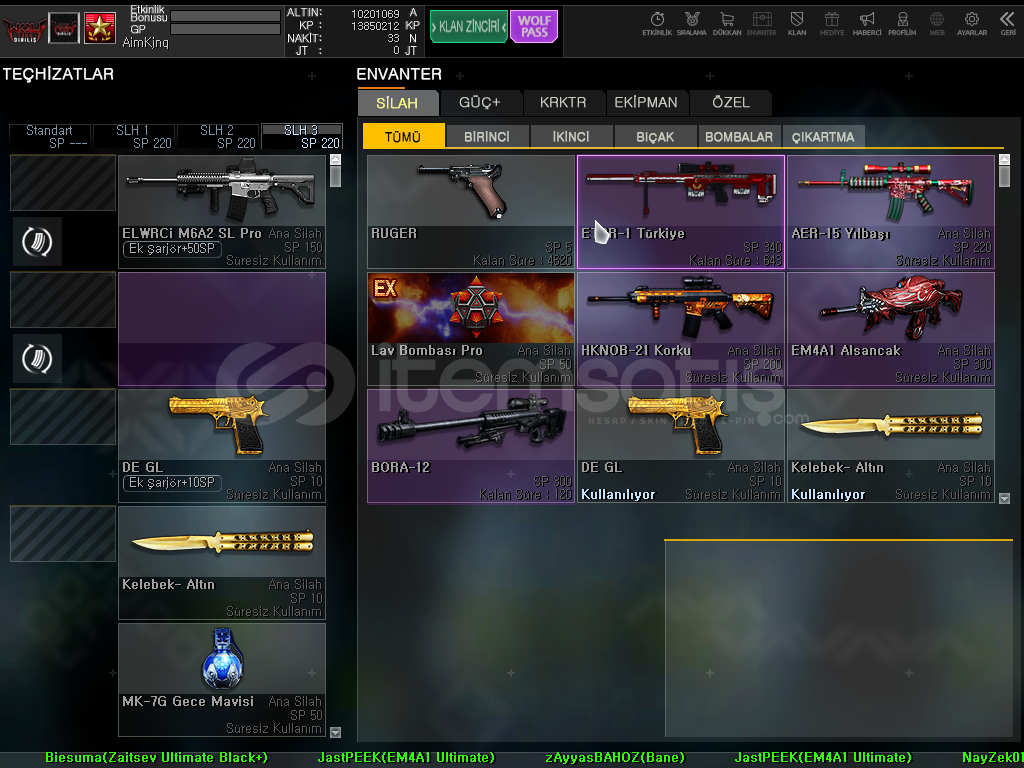The width and height of the screenshot is (1024, 768).
Task: Open the WEB globe icon
Action: pos(937,24)
